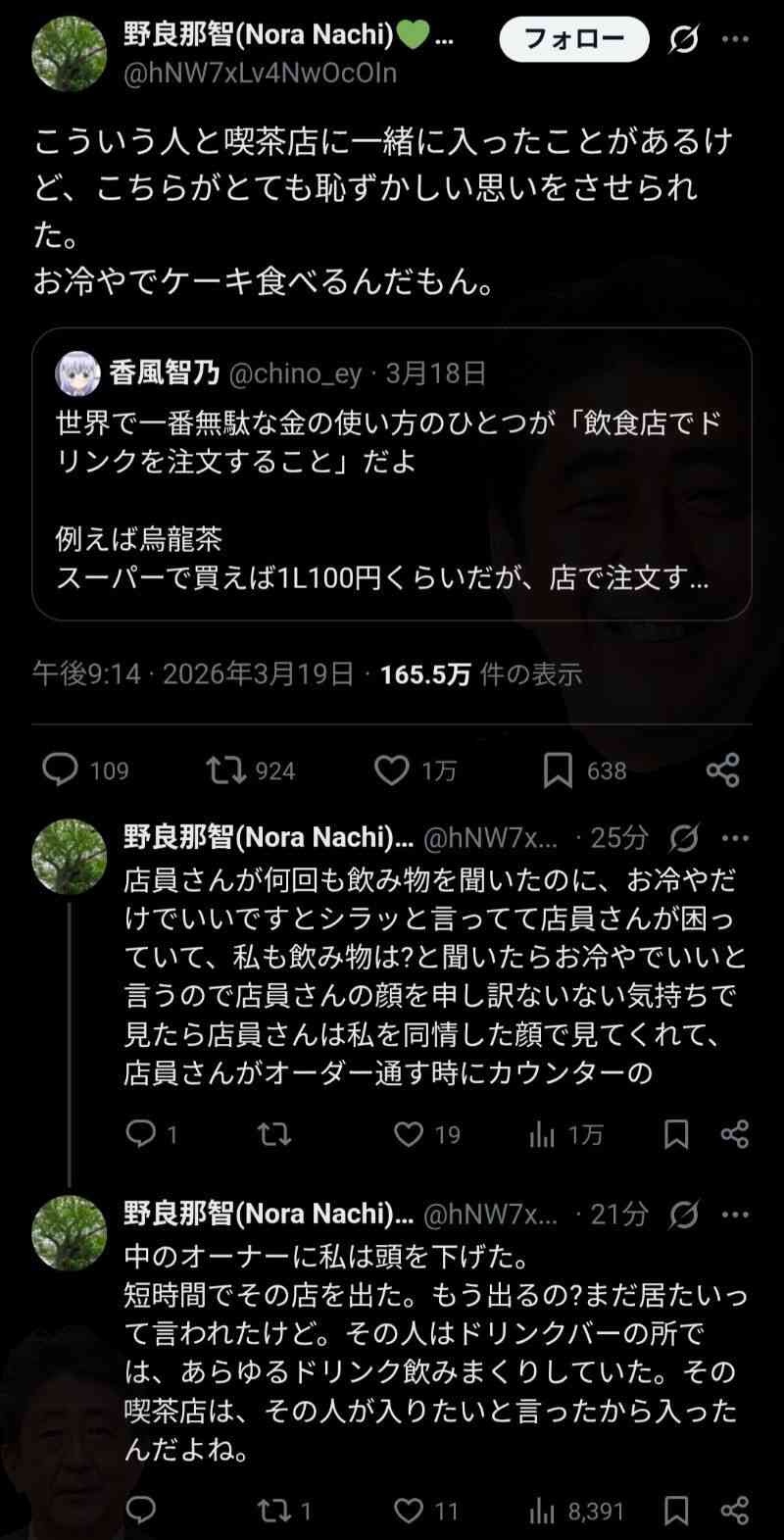Open the @hNW7xLv4NwOcOIn handle link
Screen dimensions: 784x1540
pyautogui.click(x=260, y=74)
